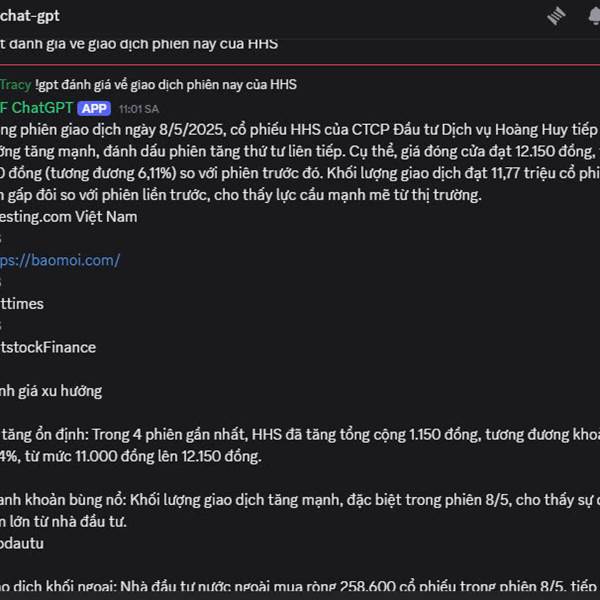Open the ChatGPT bot username profile

[x=36, y=108]
